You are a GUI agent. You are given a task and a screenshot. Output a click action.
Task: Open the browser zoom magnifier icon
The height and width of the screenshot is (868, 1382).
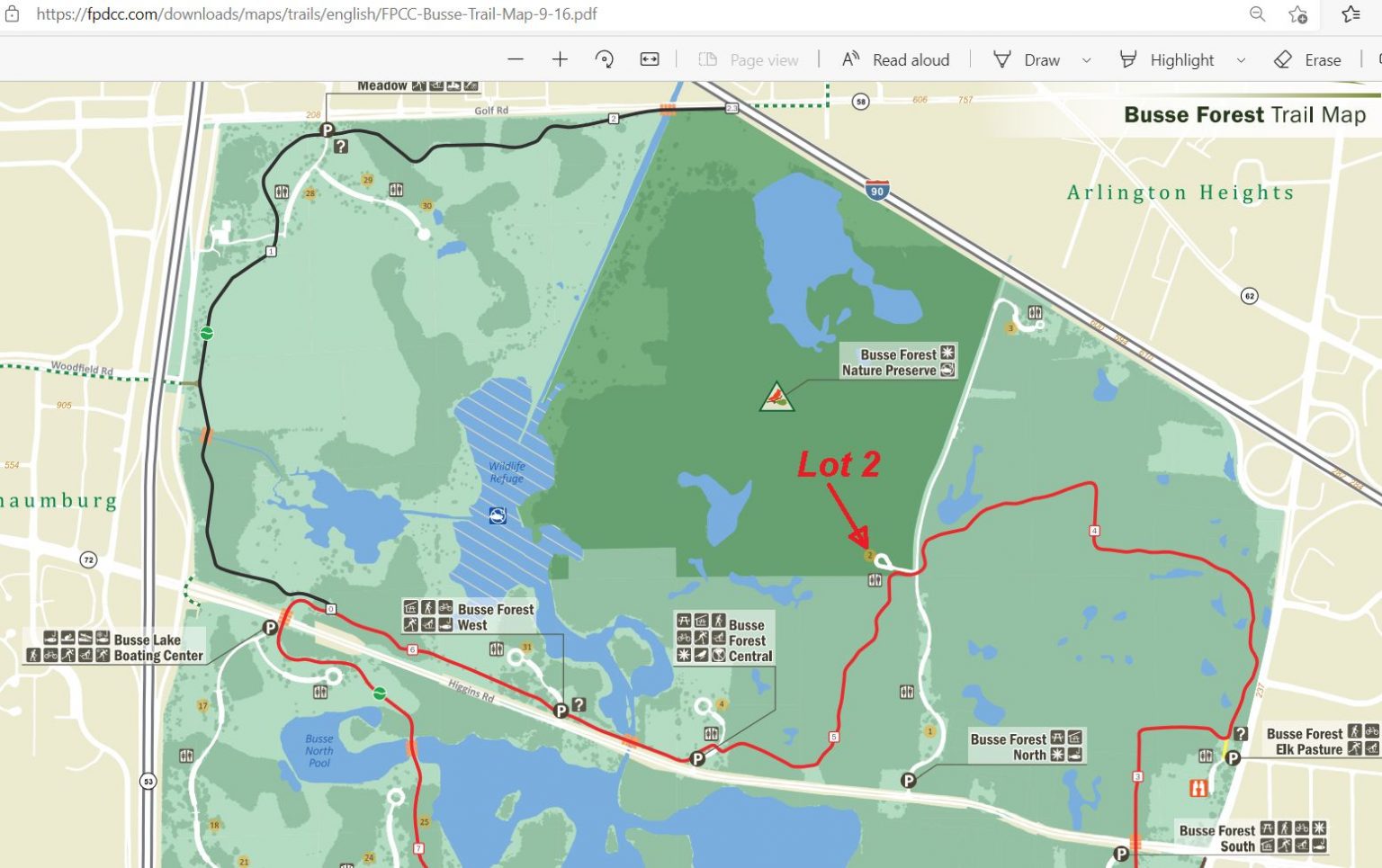pos(1258,13)
